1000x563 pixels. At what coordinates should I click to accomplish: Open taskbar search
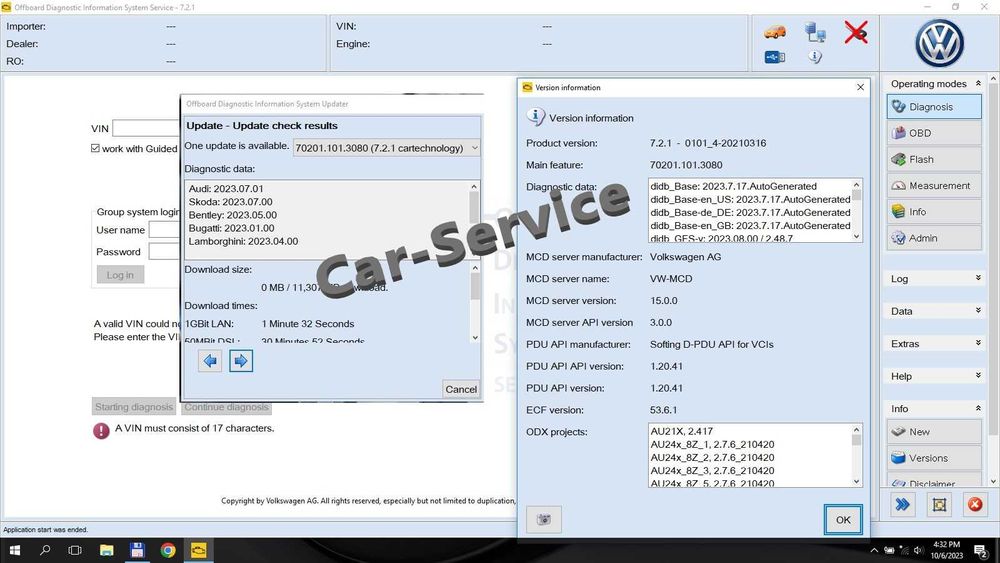(x=45, y=550)
